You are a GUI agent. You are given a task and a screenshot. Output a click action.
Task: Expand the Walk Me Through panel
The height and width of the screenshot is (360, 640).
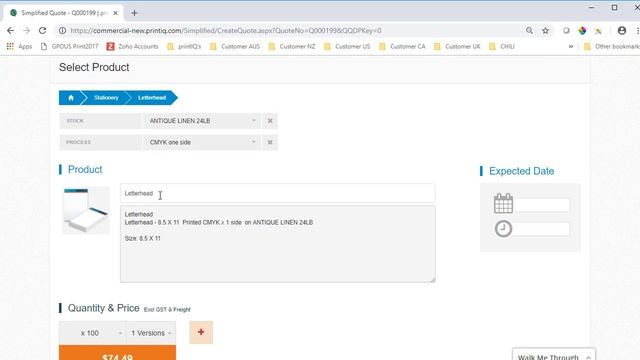pyautogui.click(x=554, y=355)
